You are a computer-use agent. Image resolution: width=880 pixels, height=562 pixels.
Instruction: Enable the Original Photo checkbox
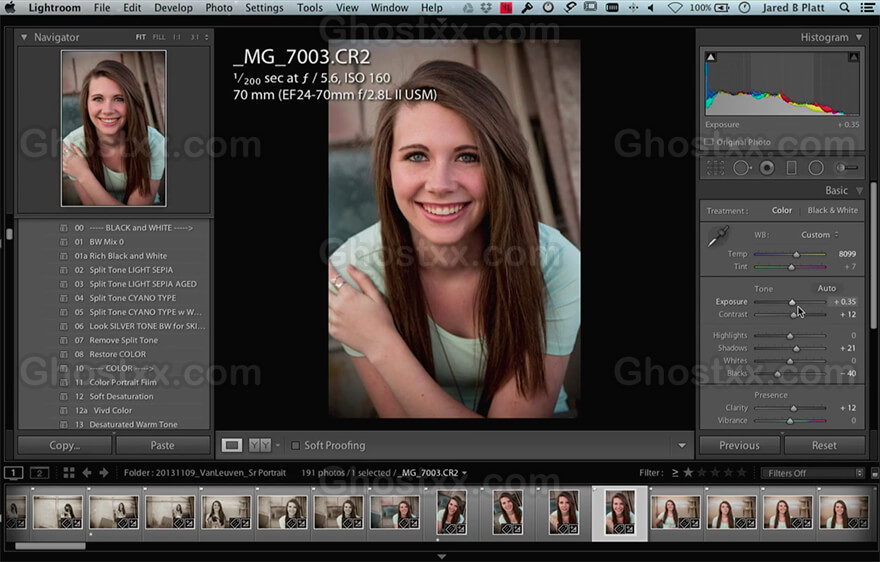tap(709, 142)
